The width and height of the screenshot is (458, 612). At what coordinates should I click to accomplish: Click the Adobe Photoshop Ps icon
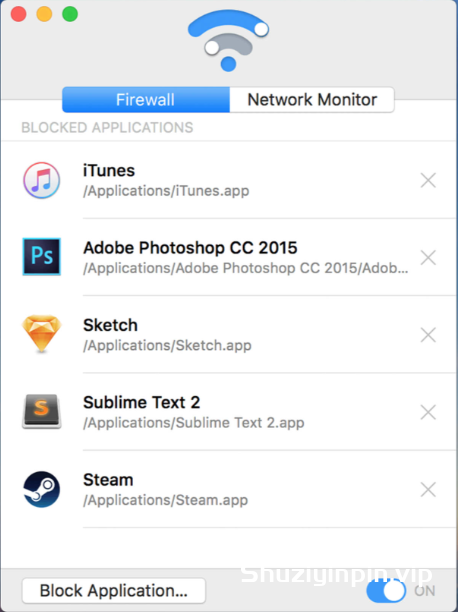[41, 256]
